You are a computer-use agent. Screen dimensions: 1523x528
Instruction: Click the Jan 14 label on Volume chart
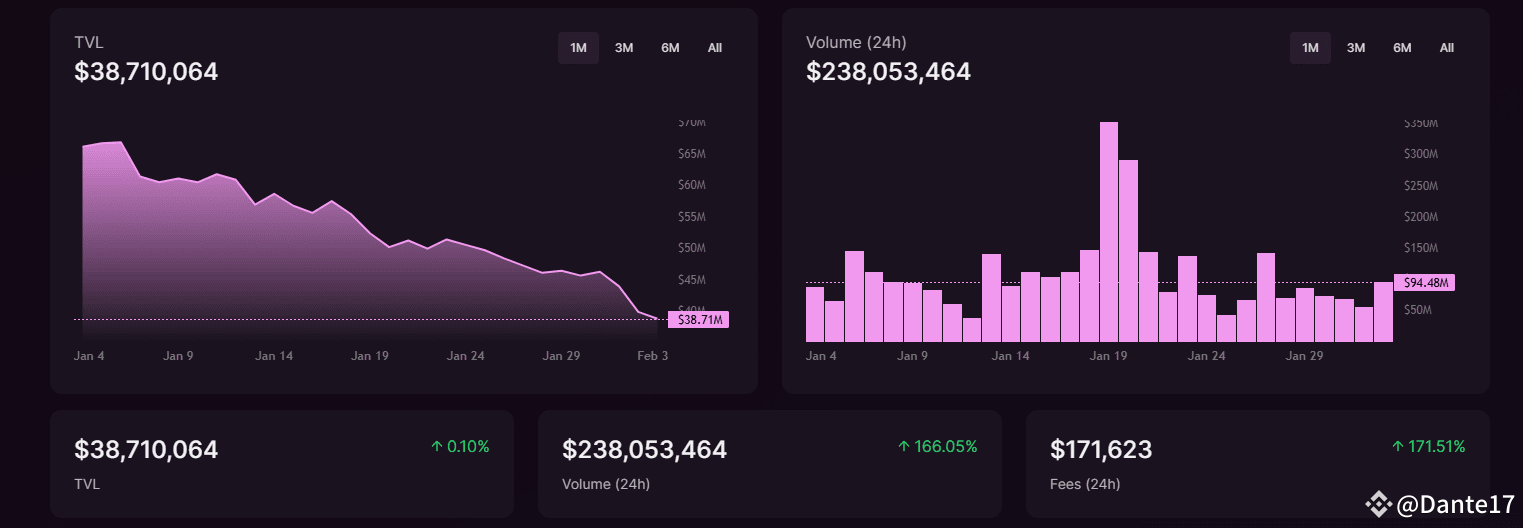tap(1010, 356)
